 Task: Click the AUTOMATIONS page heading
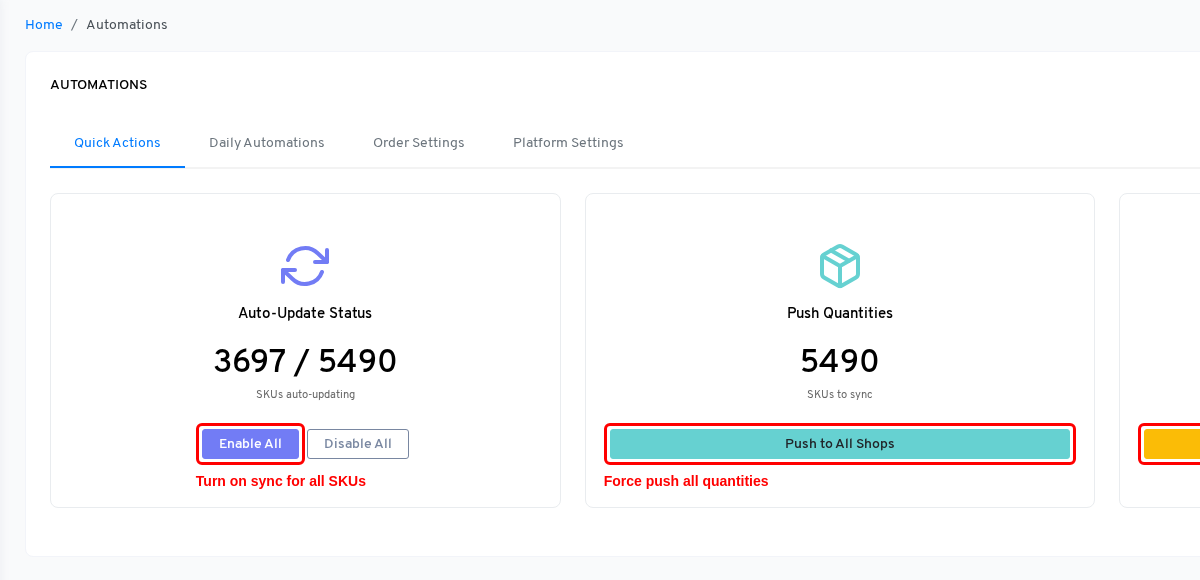coord(98,84)
